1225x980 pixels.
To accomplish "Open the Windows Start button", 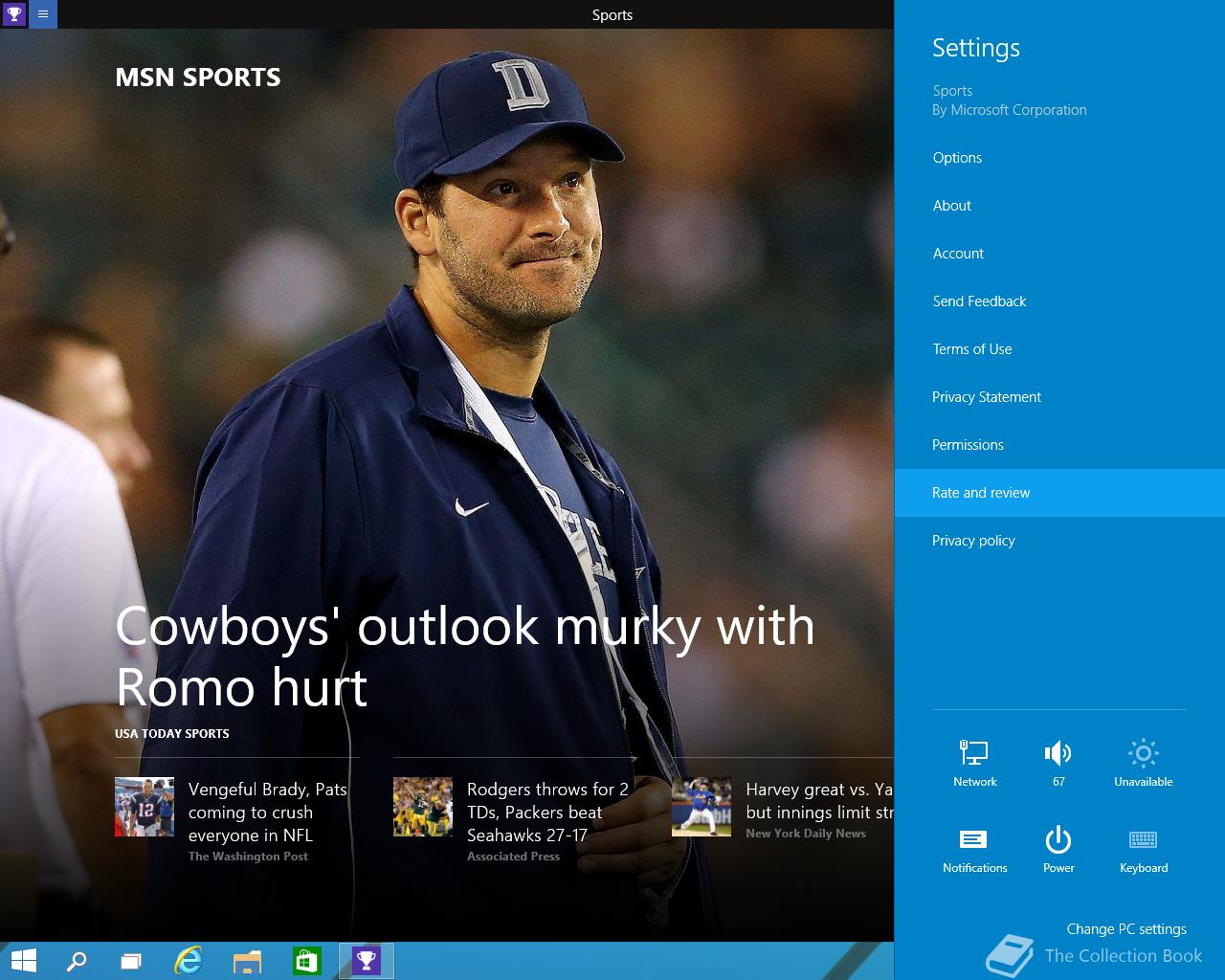I will [23, 961].
